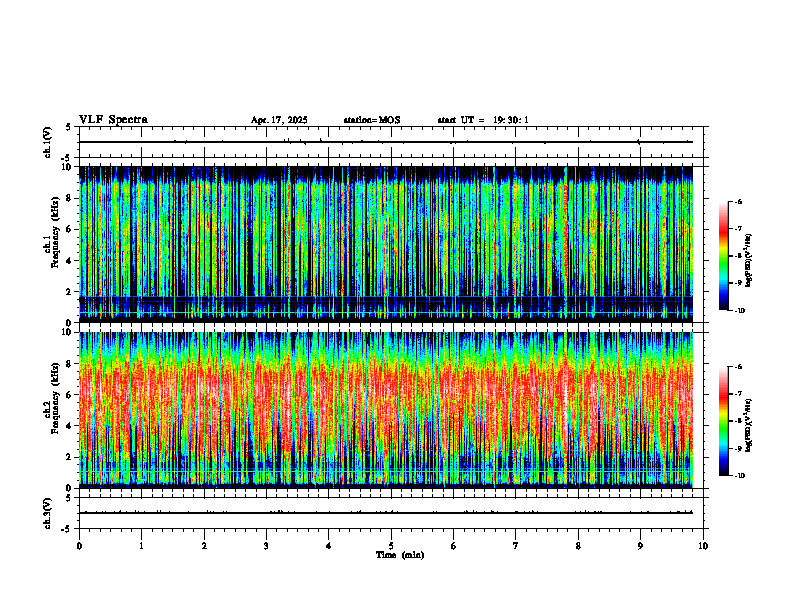Click time-axis tick label "7"
The image size is (792, 612).
516,546
